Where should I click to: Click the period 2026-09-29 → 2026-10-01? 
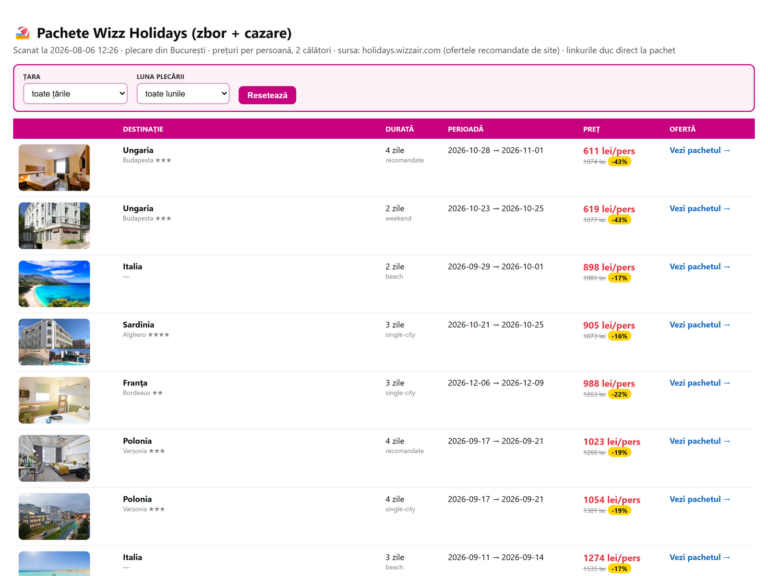pos(495,267)
